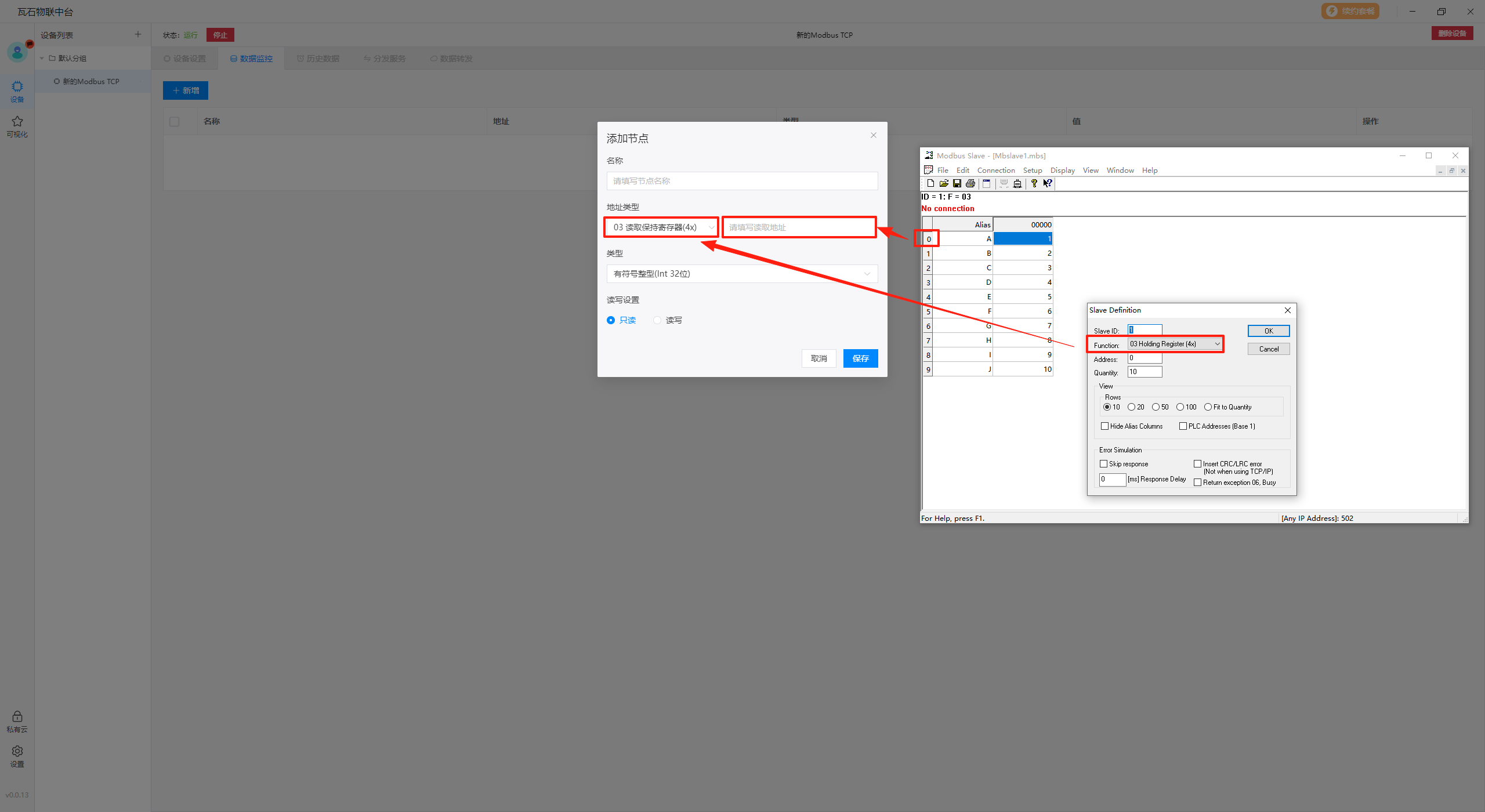Click the Save floppy disk icon
The width and height of the screenshot is (1485, 812).
[x=957, y=183]
